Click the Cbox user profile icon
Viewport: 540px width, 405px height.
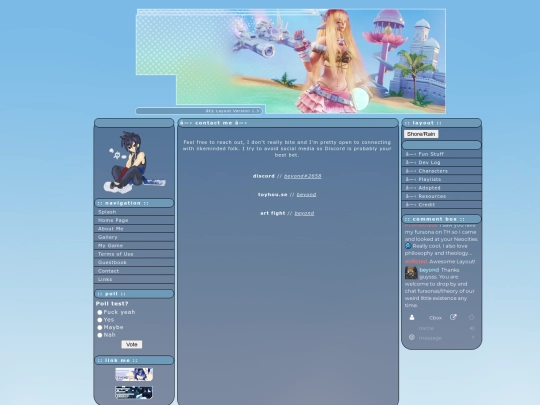tap(412, 318)
